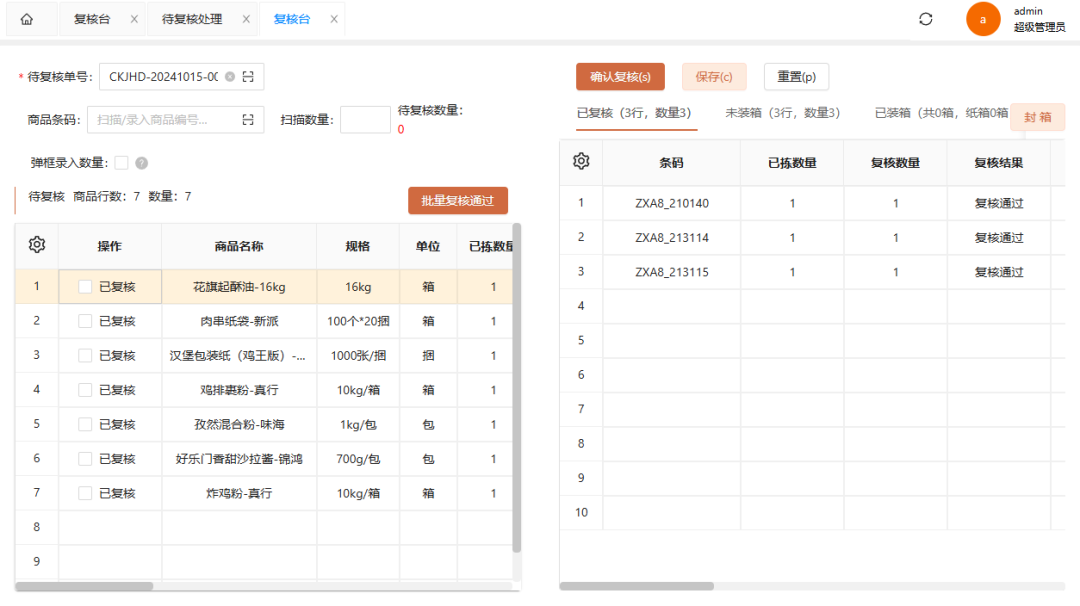Switch to the 待复核处理 tab
Screen dimensions: 1080x606
[194, 19]
